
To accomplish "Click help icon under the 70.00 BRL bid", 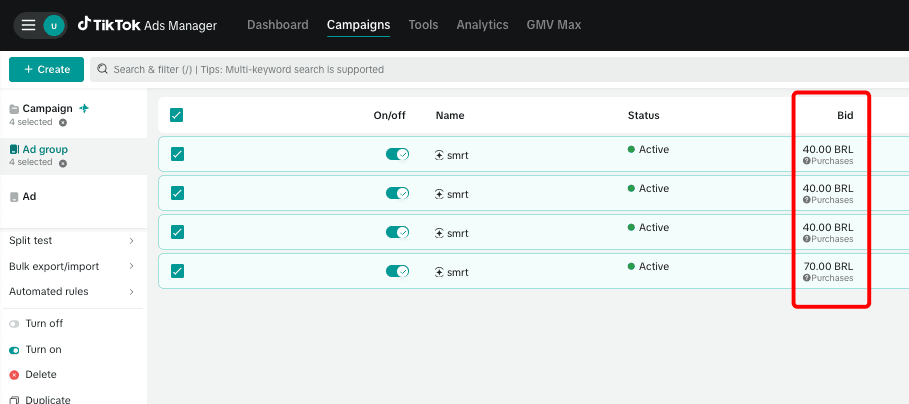I will point(806,278).
